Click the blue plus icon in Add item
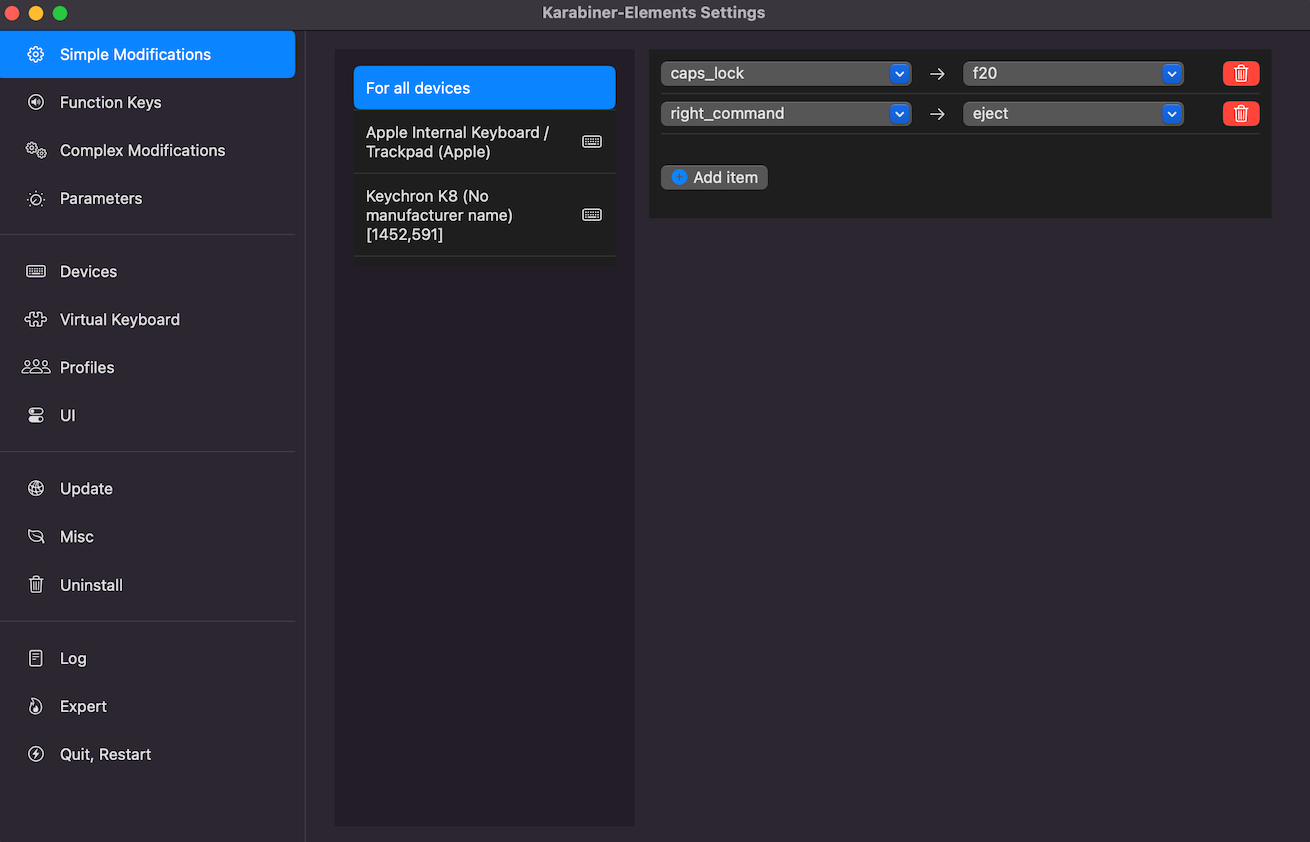Image resolution: width=1310 pixels, height=842 pixels. 680,177
